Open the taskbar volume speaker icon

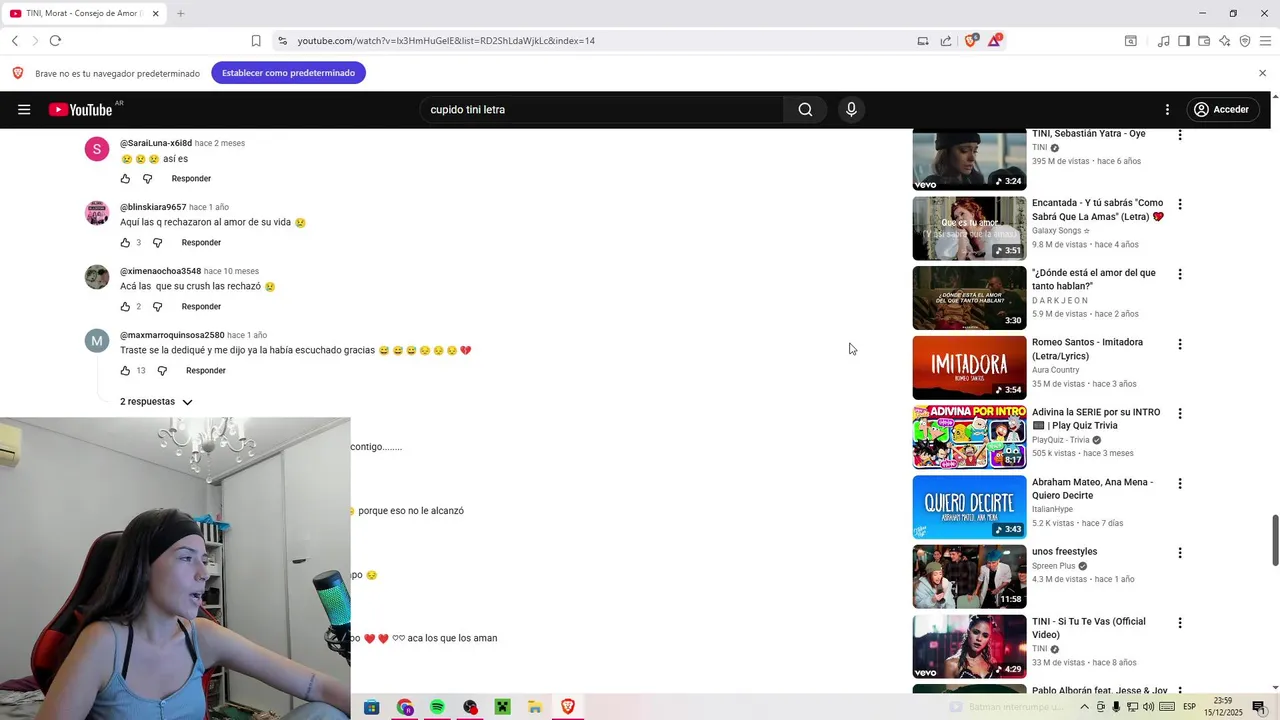pos(1148,707)
